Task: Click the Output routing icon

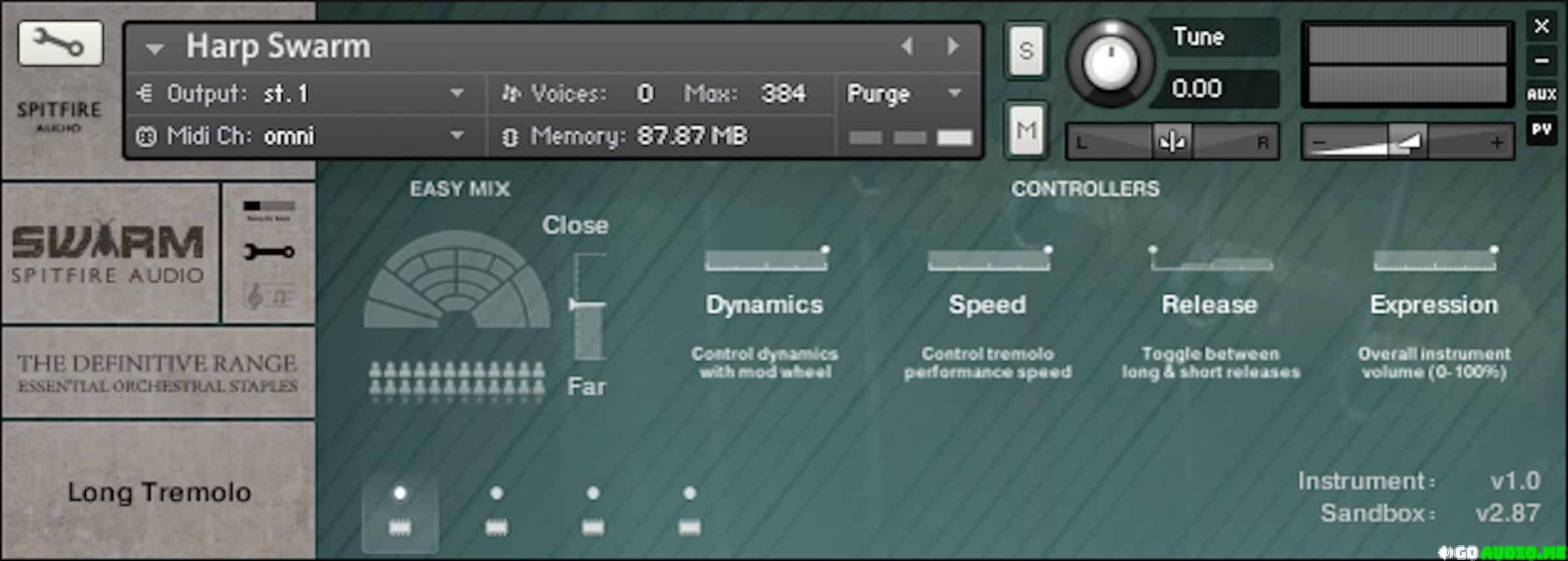Action: click(144, 93)
